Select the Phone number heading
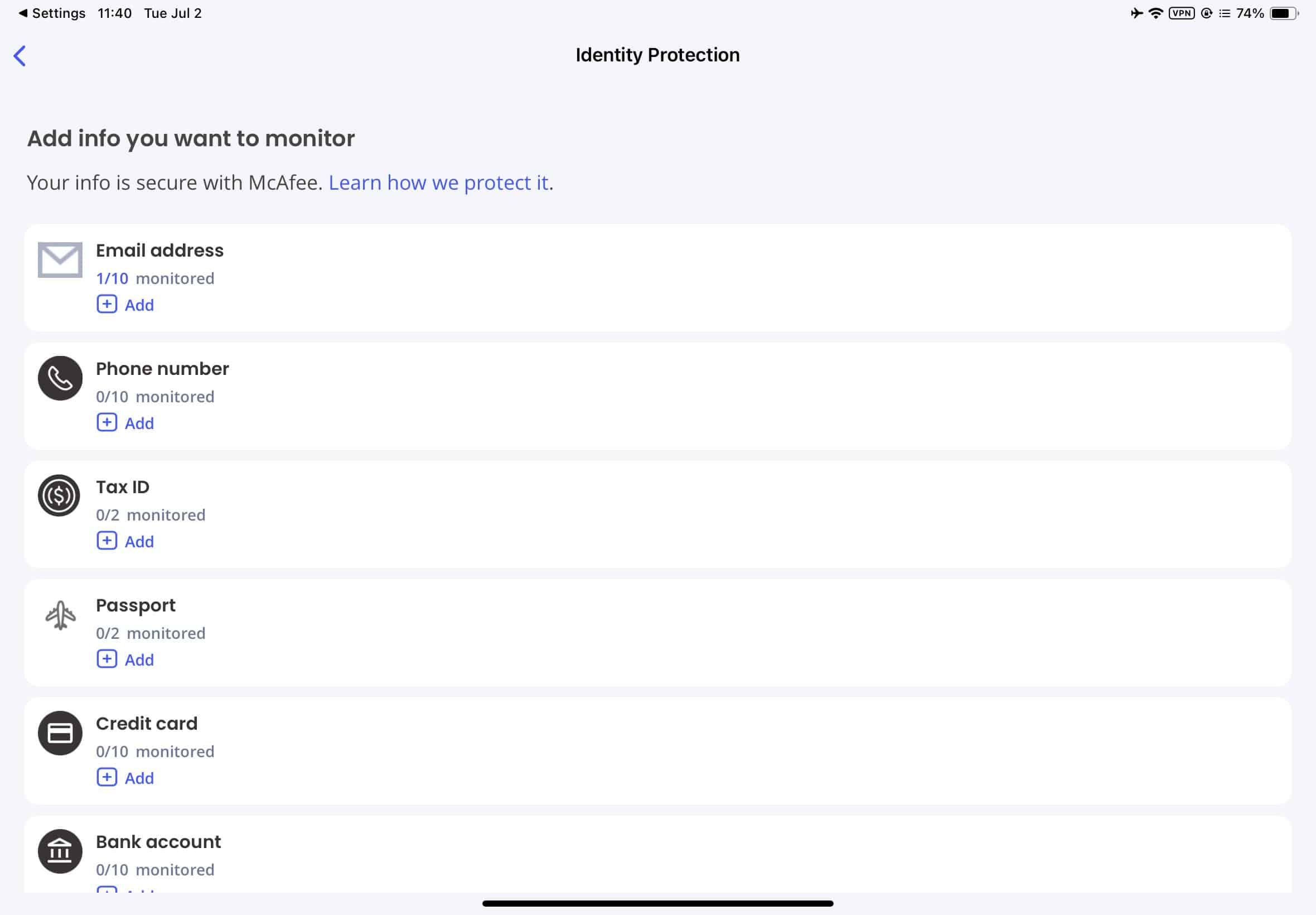The width and height of the screenshot is (1316, 915). [x=162, y=369]
